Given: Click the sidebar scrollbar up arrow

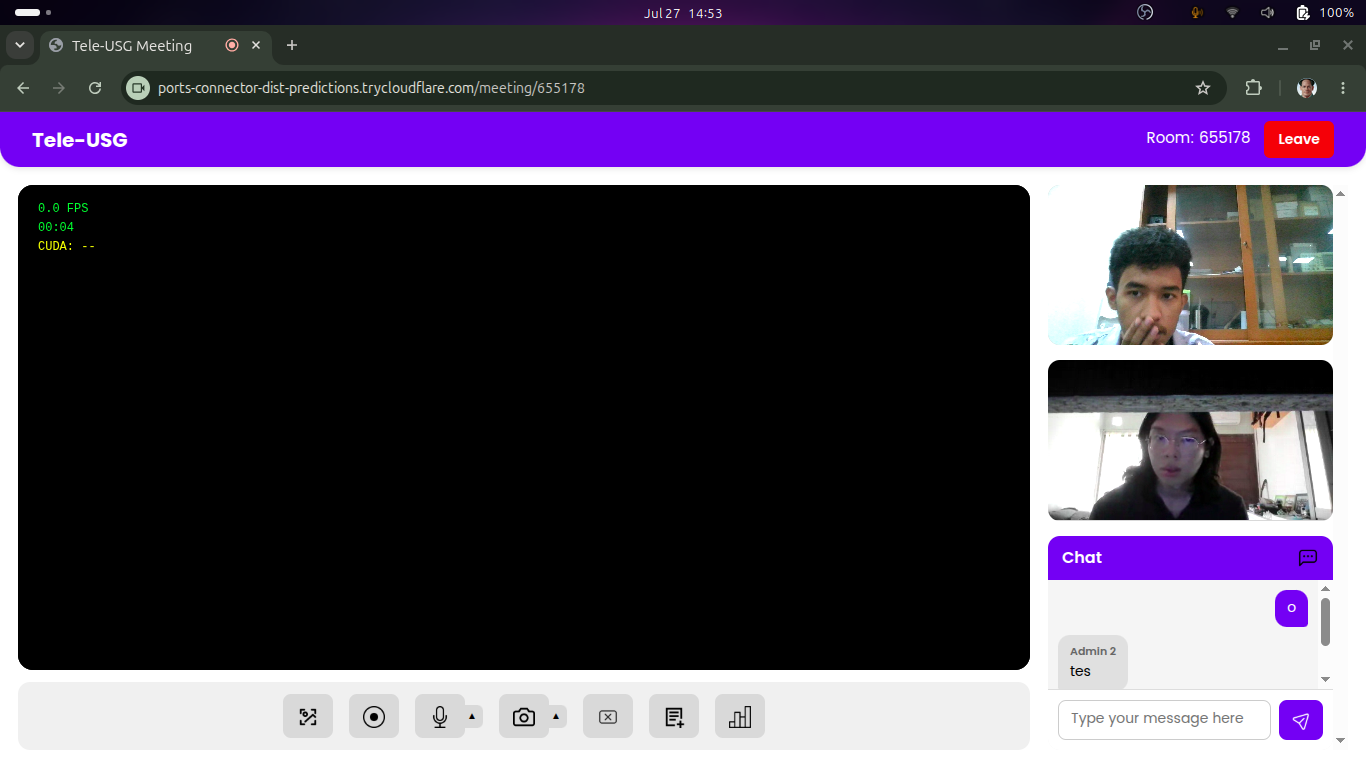Looking at the screenshot, I should (1341, 194).
